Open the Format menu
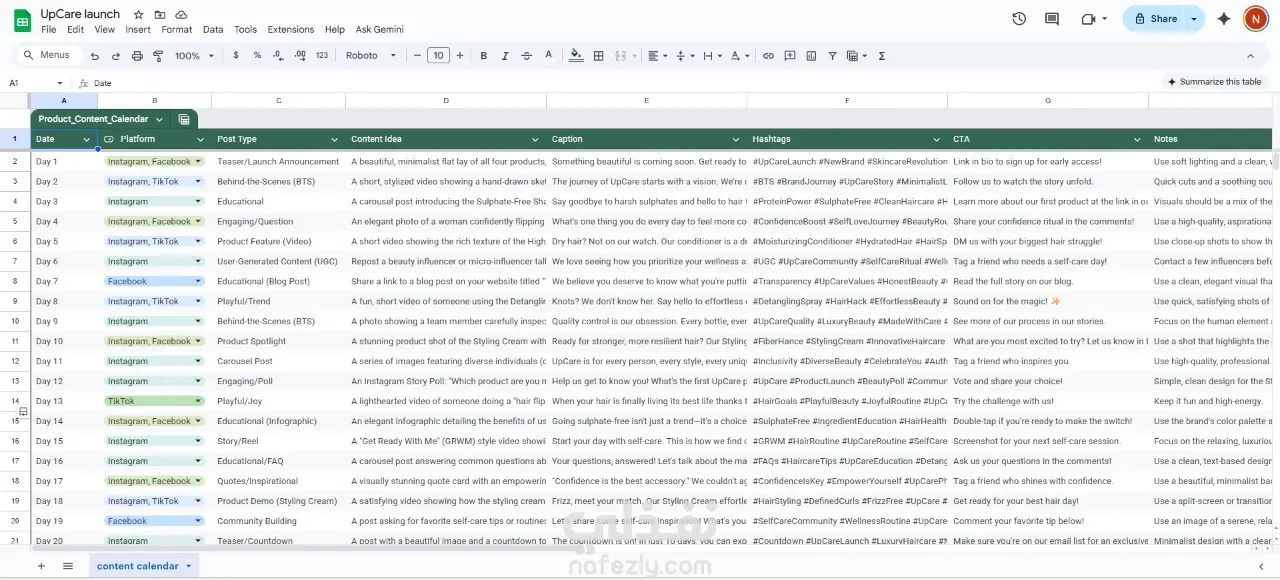This screenshot has width=1280, height=580. coord(176,30)
